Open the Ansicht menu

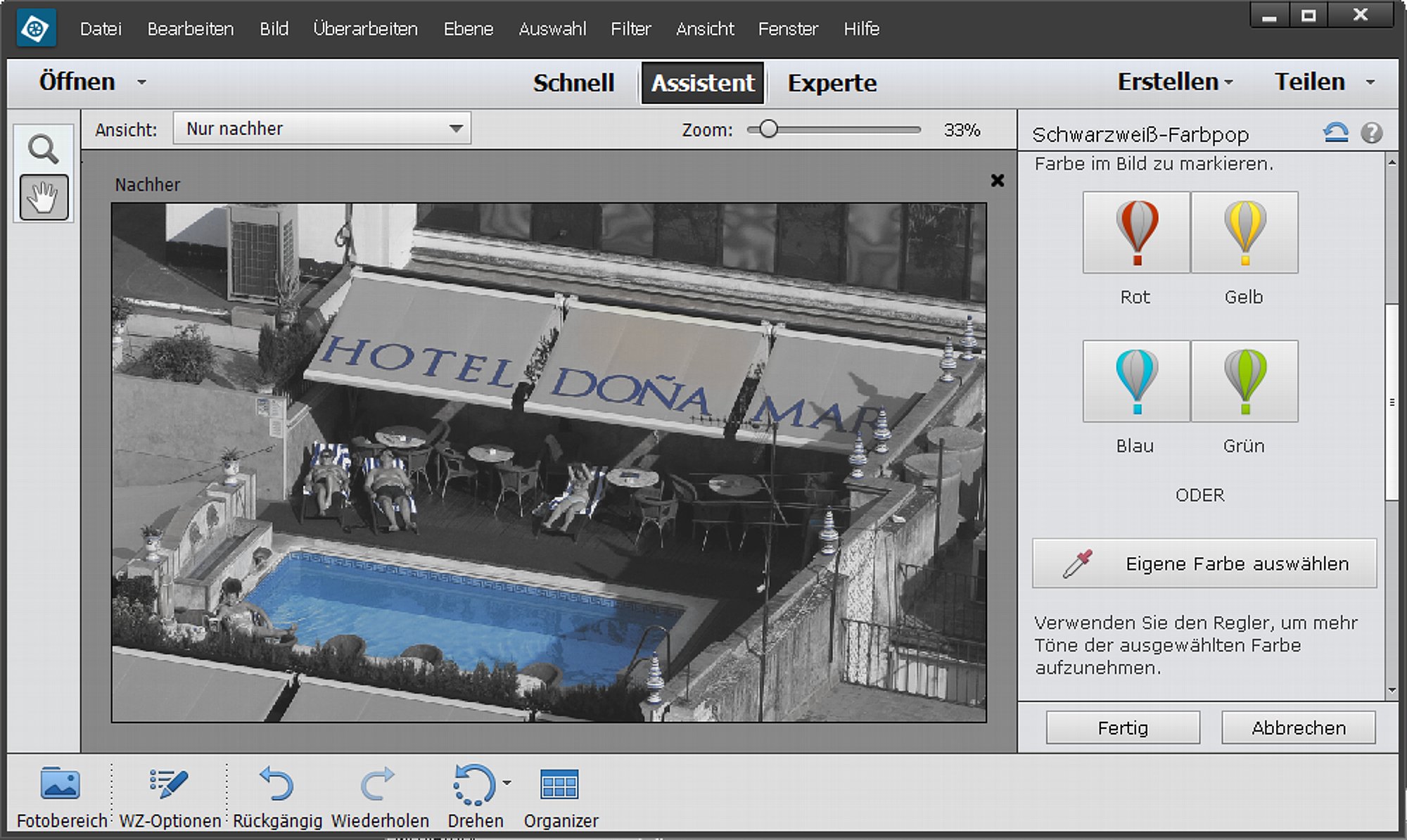click(x=705, y=29)
